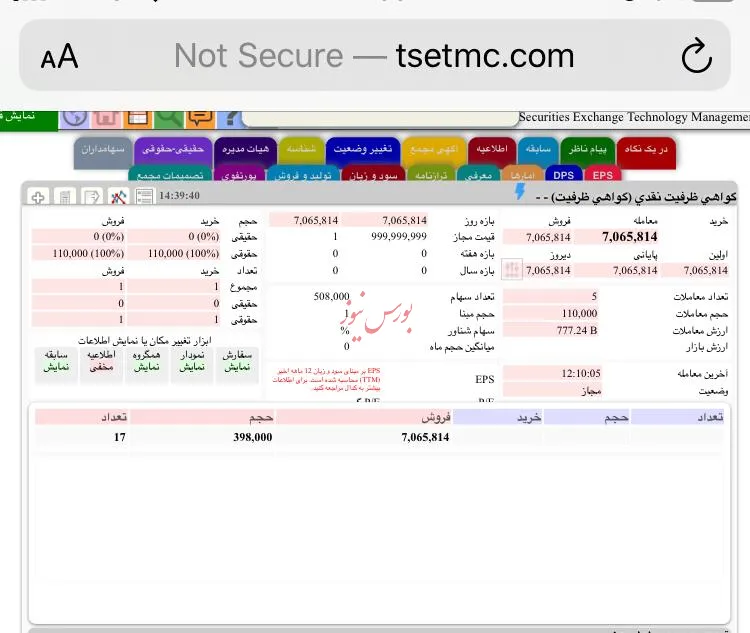The height and width of the screenshot is (633, 750).
Task: Click the last trade time 12:10:05
Action: [581, 373]
